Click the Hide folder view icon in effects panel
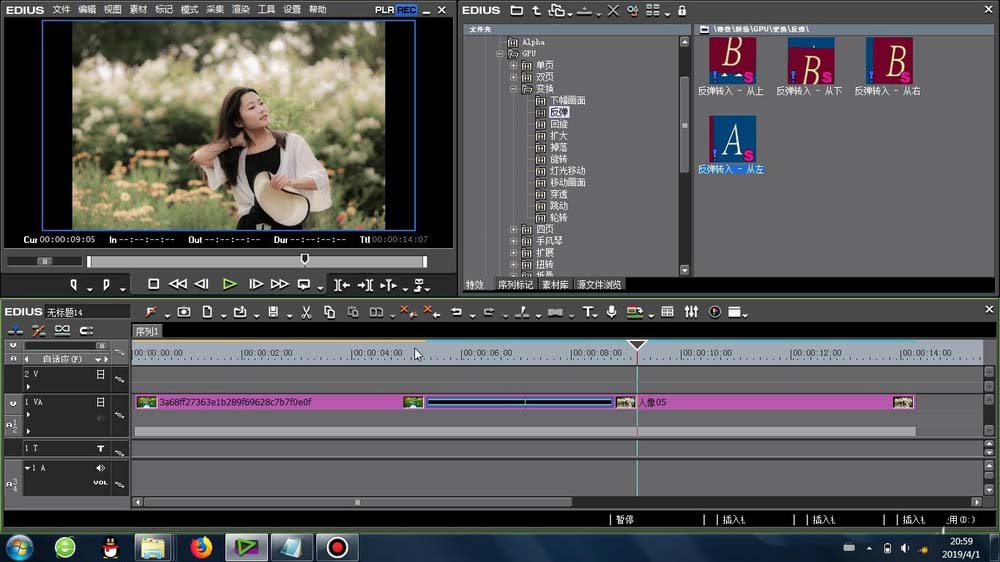Screen dimensions: 1000x562 coord(517,10)
